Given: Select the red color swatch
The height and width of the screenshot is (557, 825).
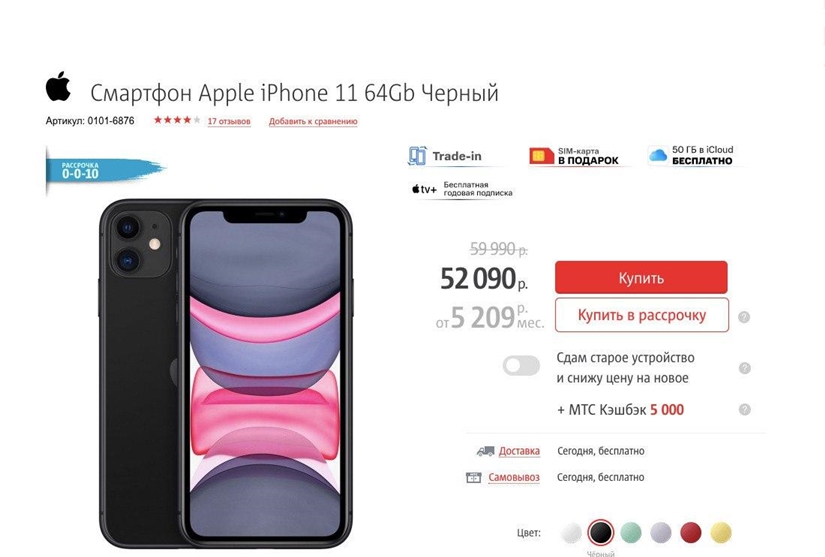Looking at the screenshot, I should (x=691, y=532).
